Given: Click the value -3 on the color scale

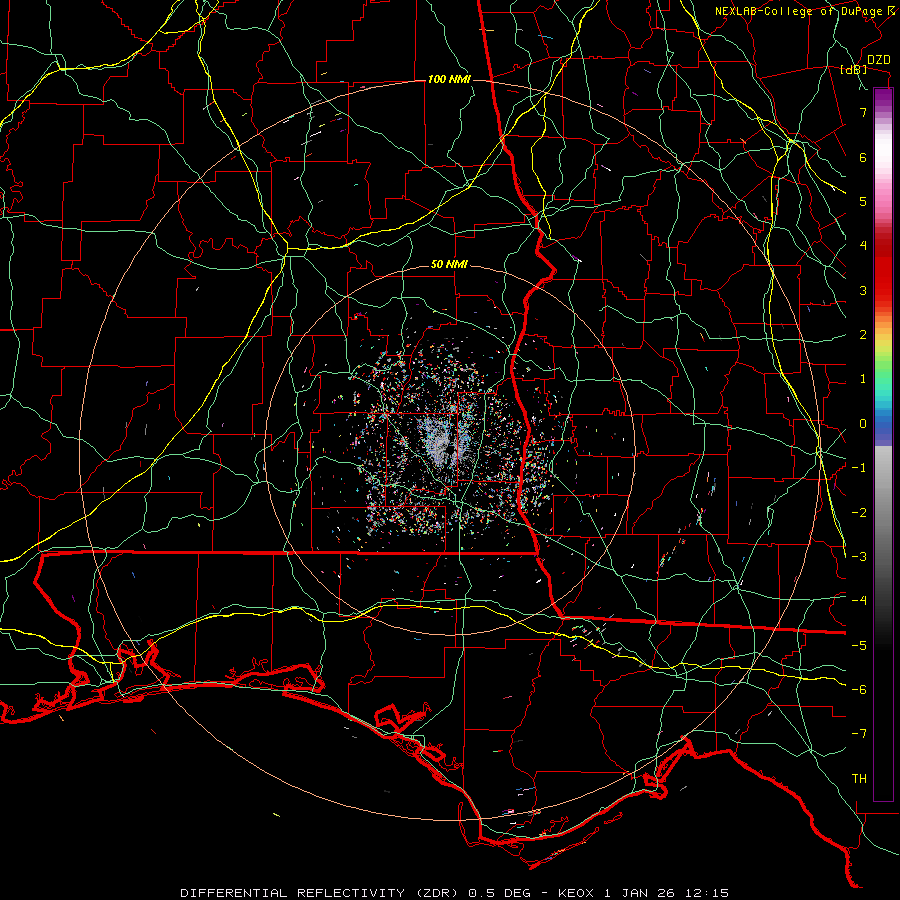Looking at the screenshot, I should coord(859,556).
